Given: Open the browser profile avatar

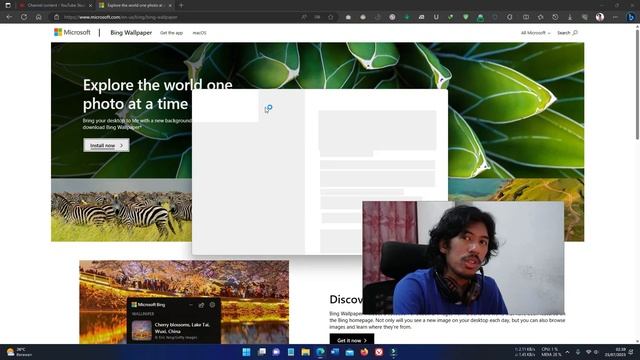Looking at the screenshot, I should [x=600, y=17].
